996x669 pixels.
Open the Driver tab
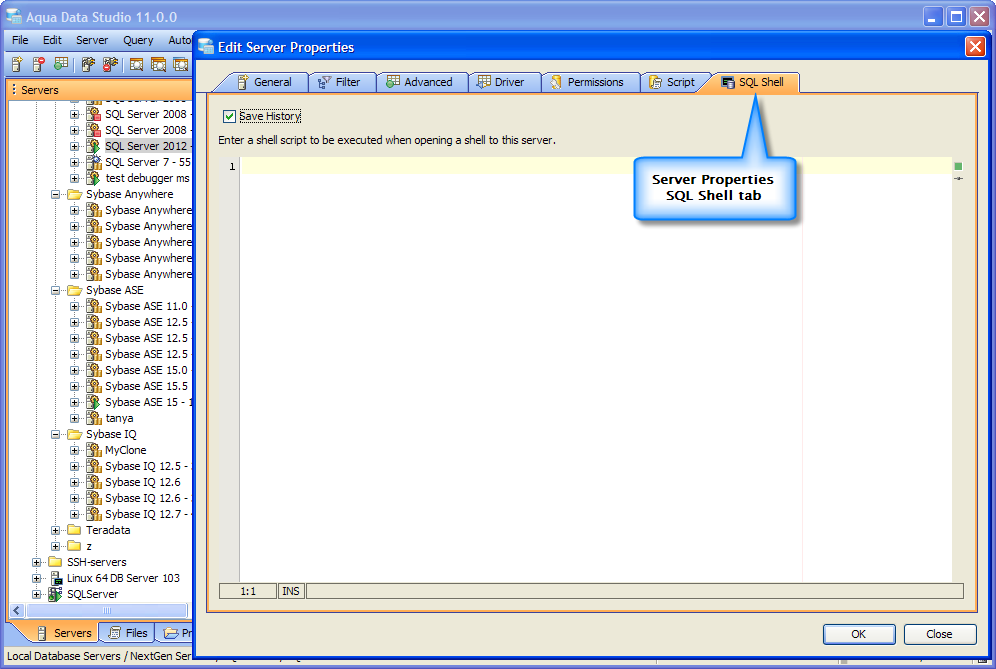pyautogui.click(x=502, y=82)
